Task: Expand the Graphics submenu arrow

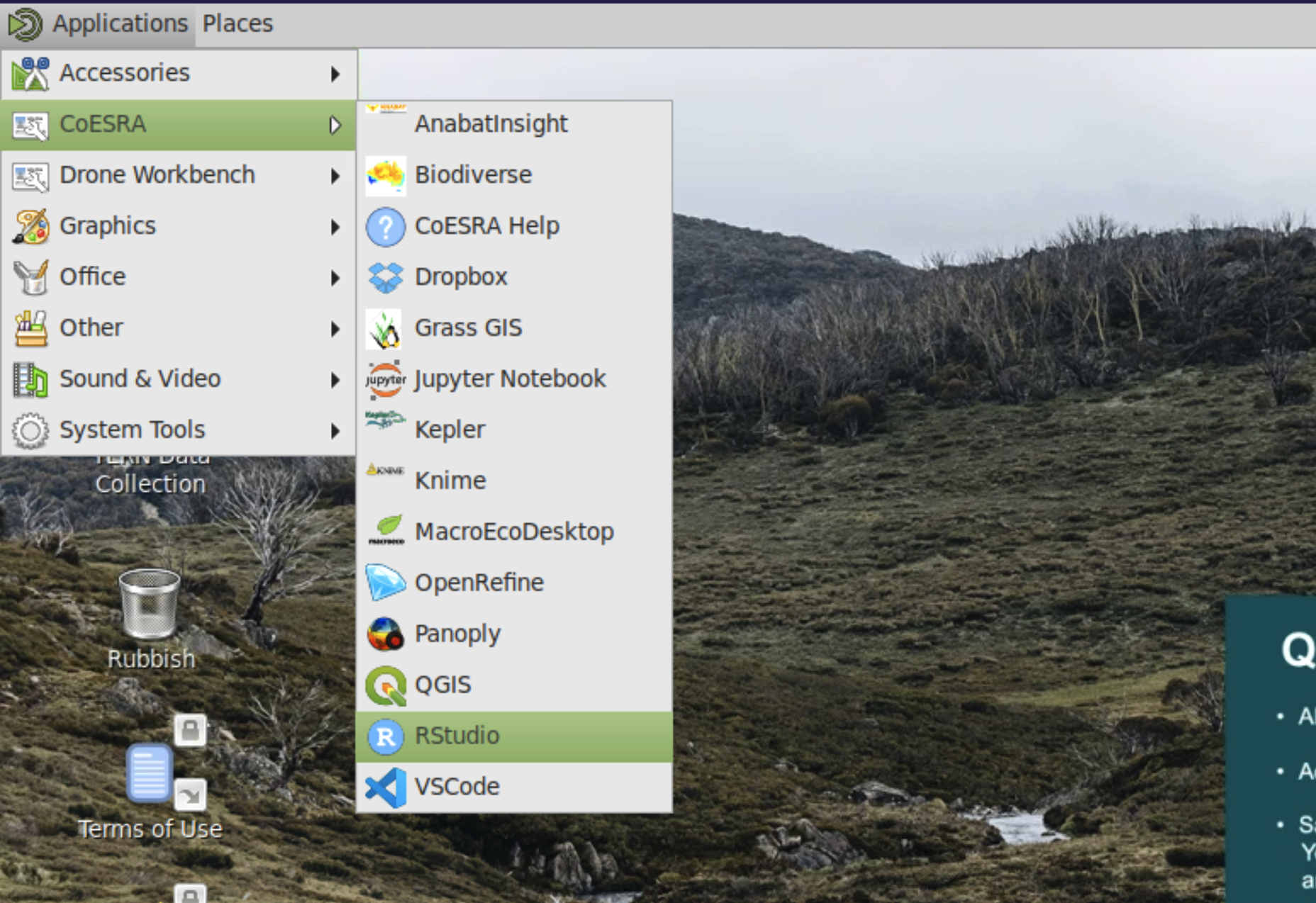Action: click(335, 227)
